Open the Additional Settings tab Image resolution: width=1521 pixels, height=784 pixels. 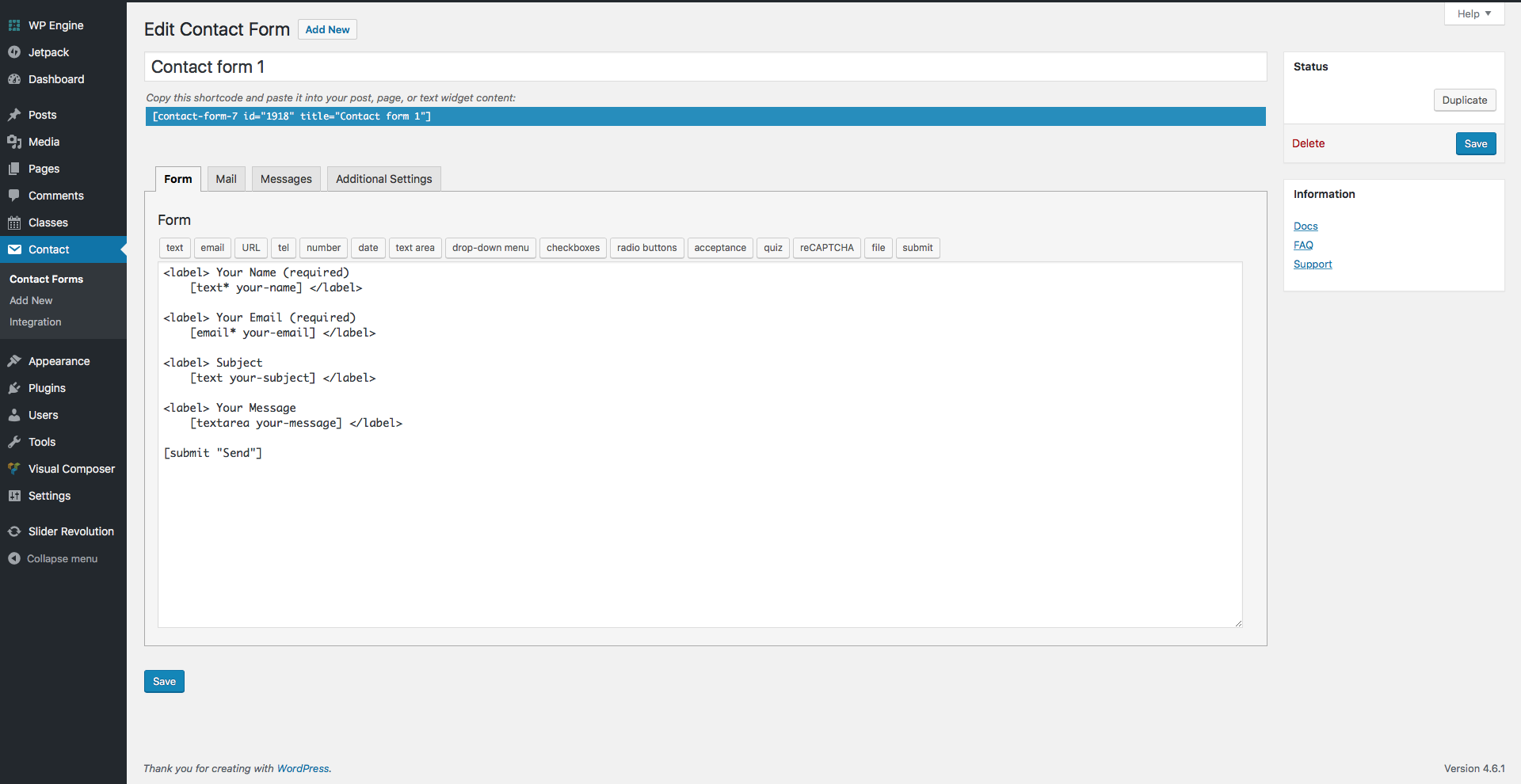tap(384, 179)
